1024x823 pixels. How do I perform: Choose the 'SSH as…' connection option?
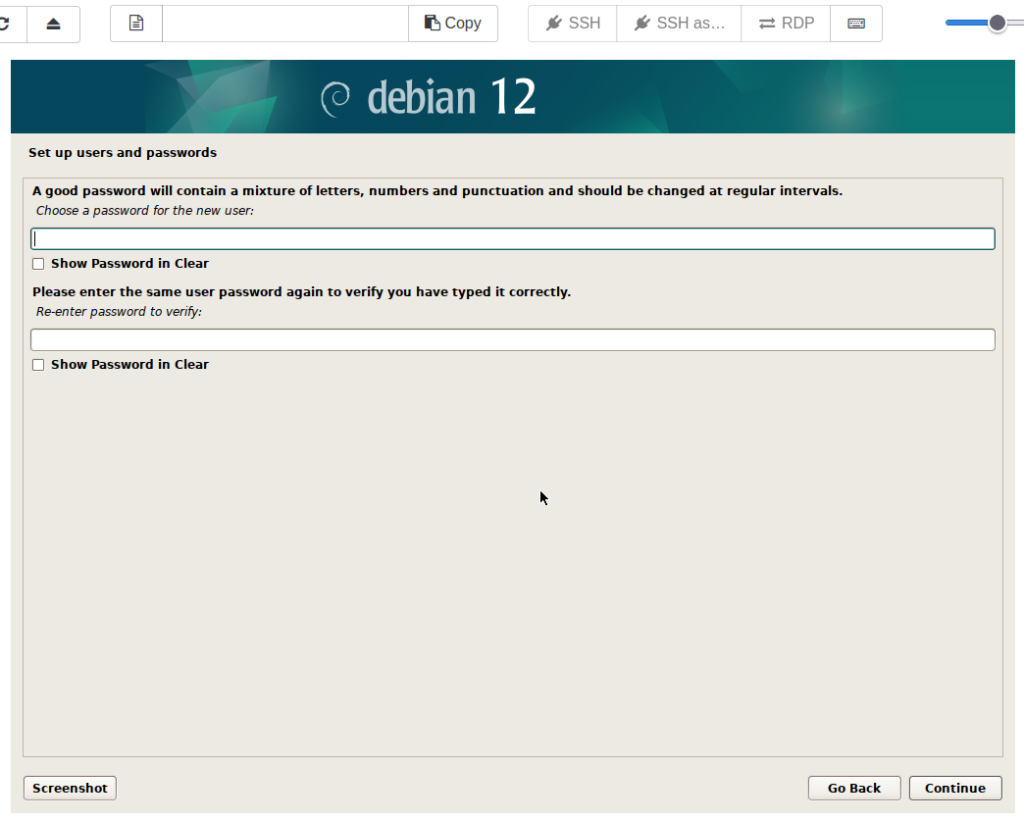coord(679,23)
